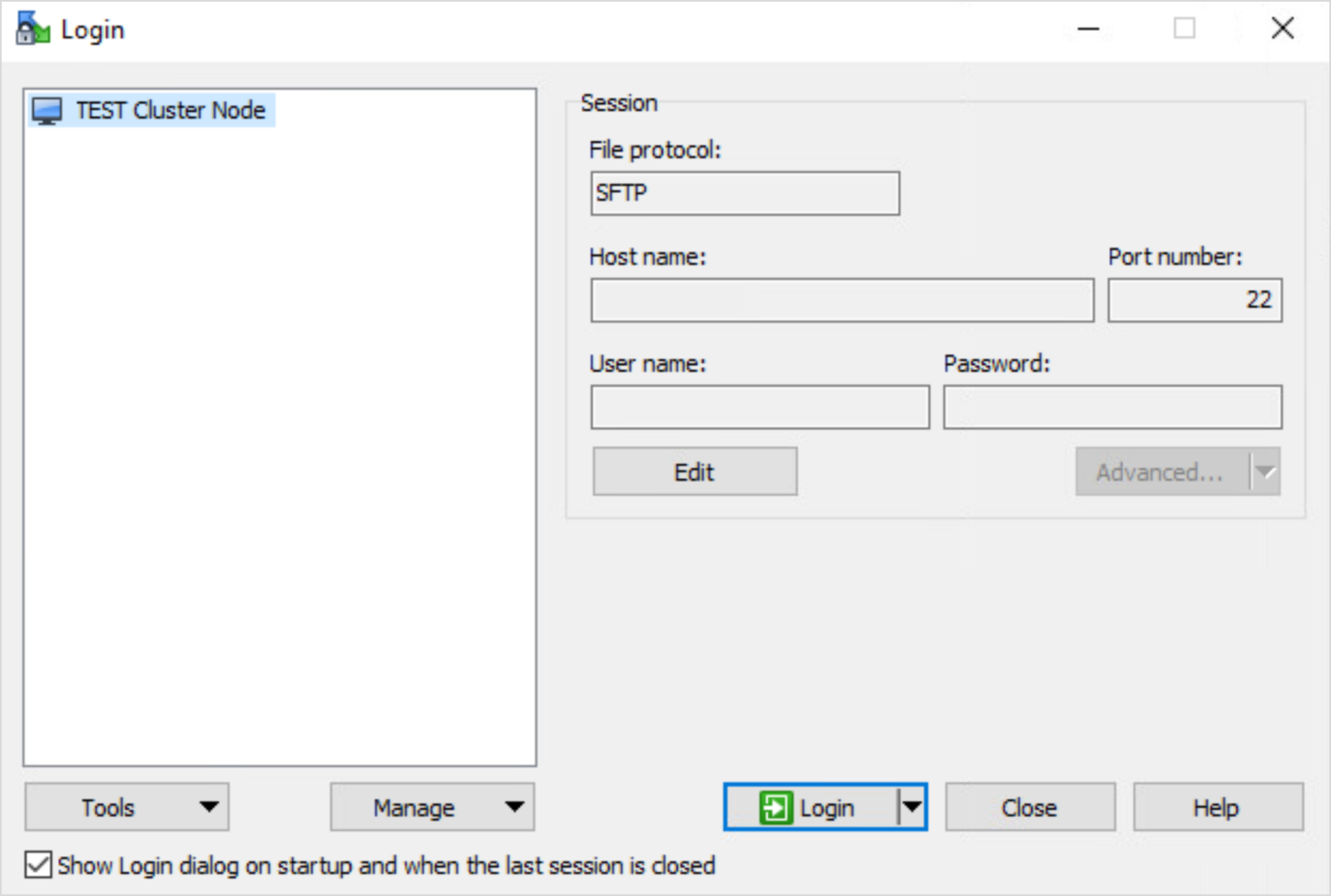Image resolution: width=1331 pixels, height=896 pixels.
Task: Focus the Password input field
Action: point(1112,407)
